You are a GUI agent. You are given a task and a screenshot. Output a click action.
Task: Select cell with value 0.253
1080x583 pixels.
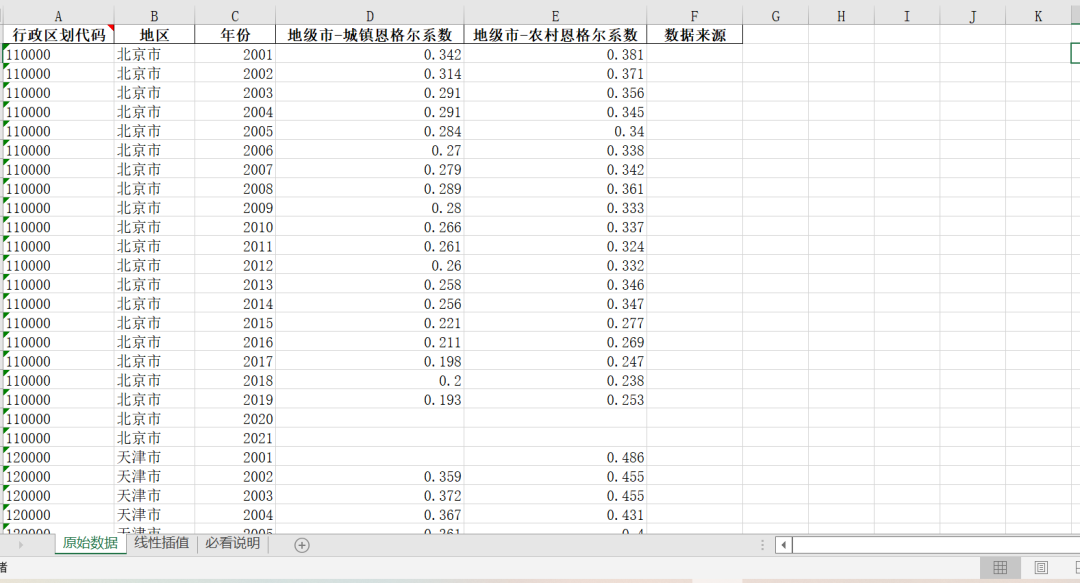[555, 400]
